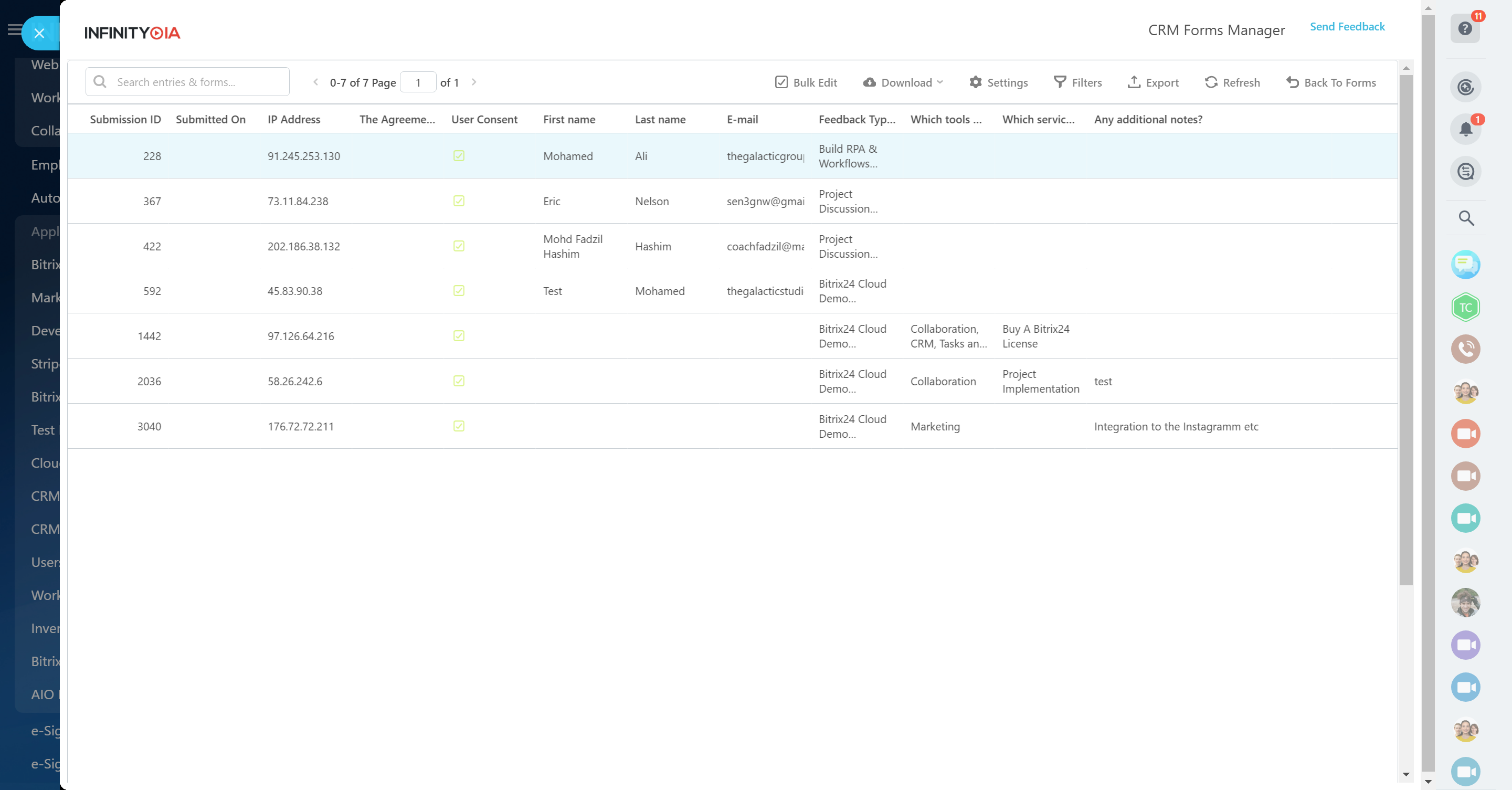The width and height of the screenshot is (1512, 790).
Task: Open Settings gear in toolbar
Action: 975,82
